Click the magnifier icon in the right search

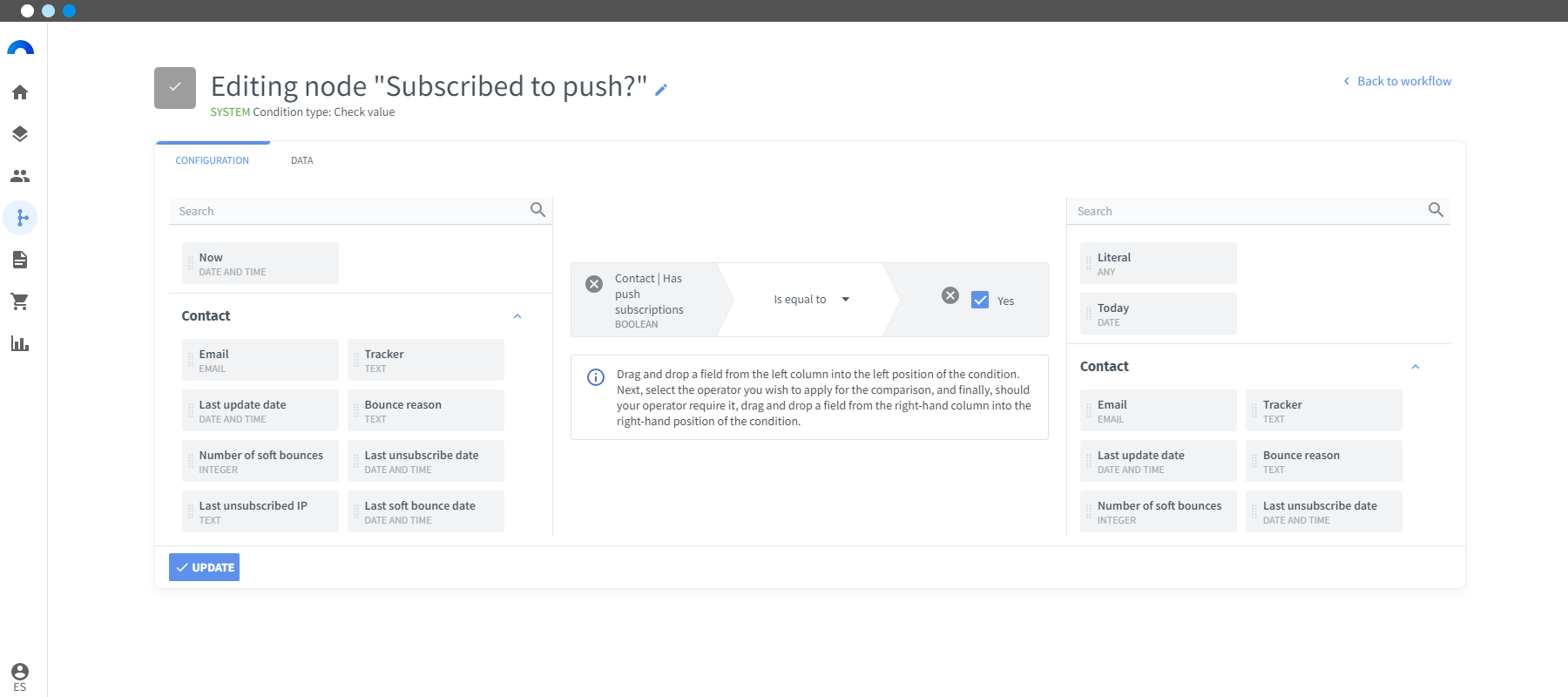pos(1436,210)
